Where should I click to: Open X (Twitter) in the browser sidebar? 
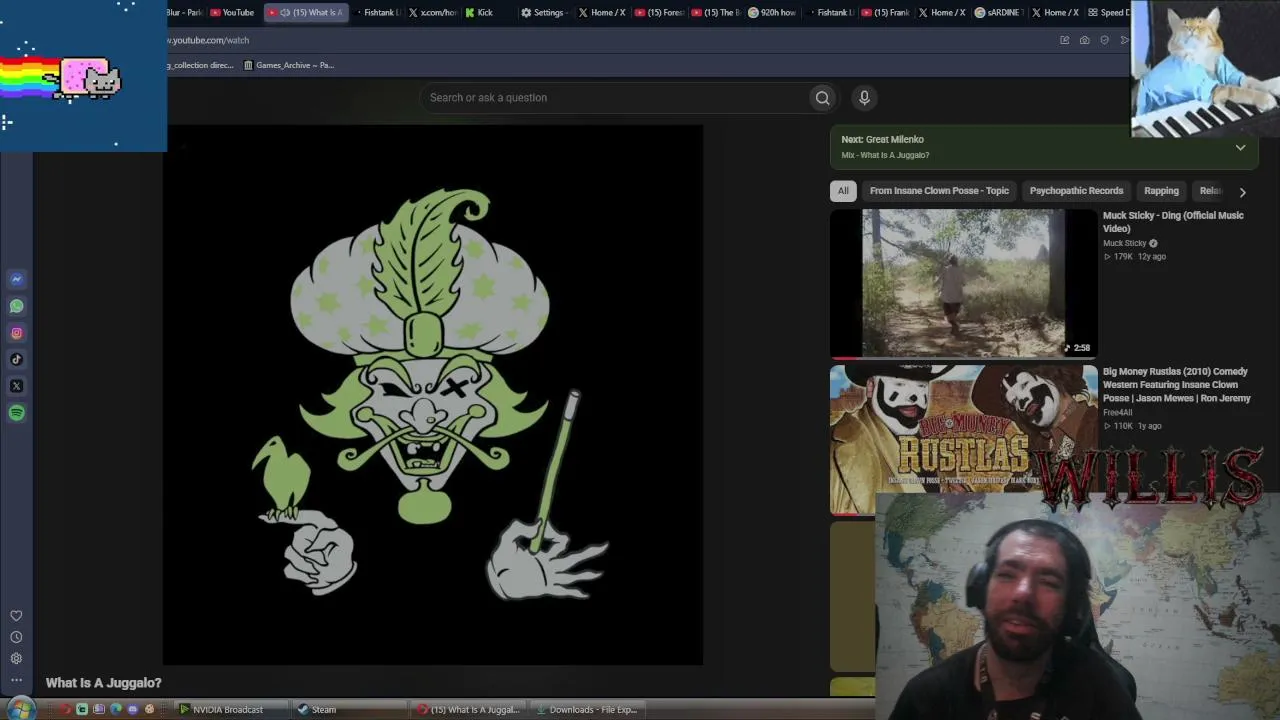pyautogui.click(x=16, y=386)
